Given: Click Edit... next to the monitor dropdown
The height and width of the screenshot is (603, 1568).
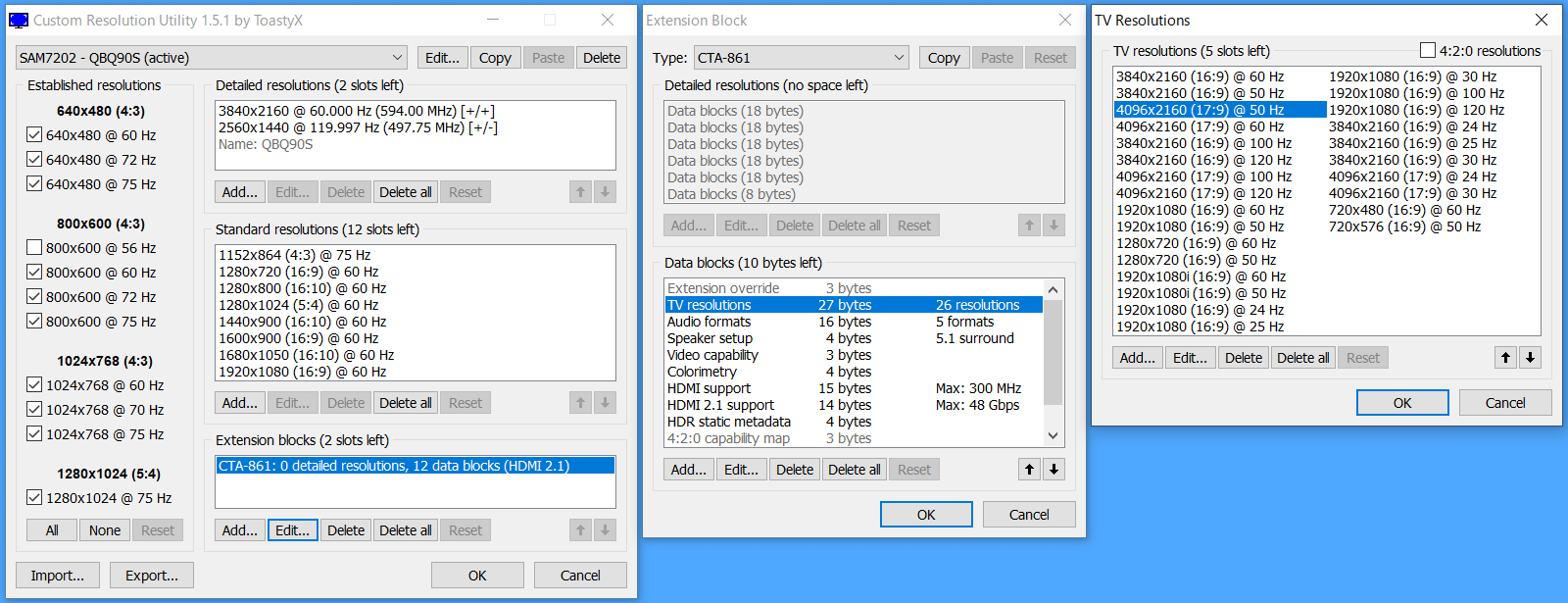Looking at the screenshot, I should click(x=442, y=58).
